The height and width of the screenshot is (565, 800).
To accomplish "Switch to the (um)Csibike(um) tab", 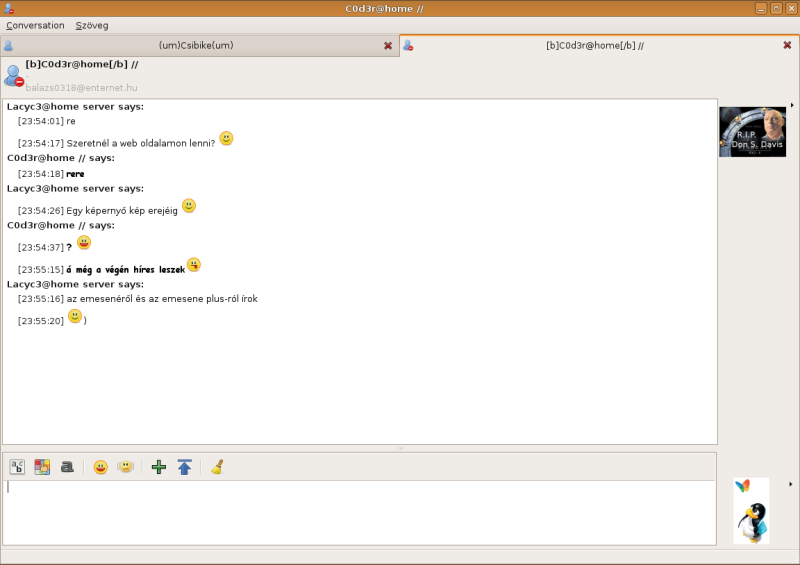I will coord(196,45).
